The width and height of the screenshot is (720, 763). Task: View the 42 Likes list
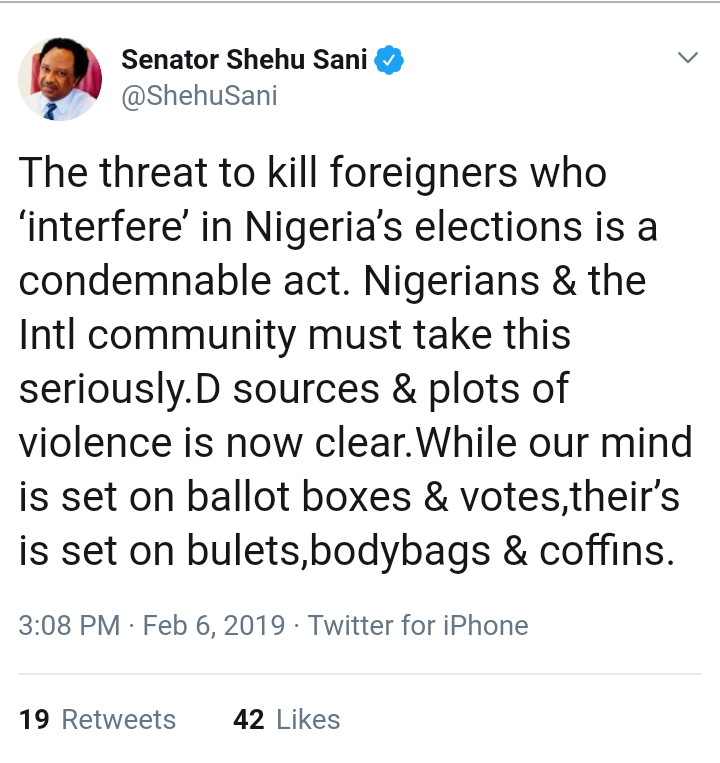(x=286, y=719)
